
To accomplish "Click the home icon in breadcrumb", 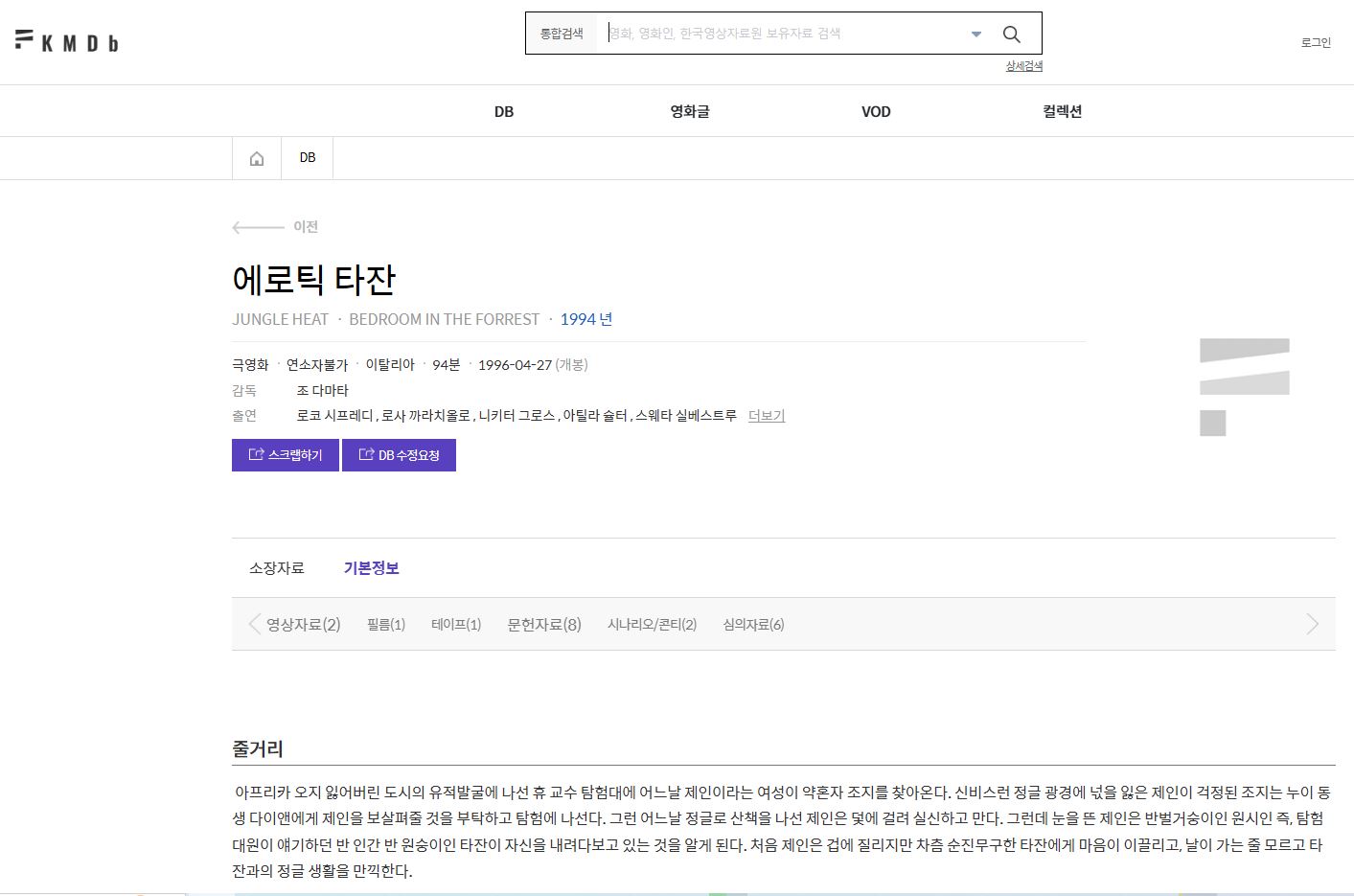I will pos(257,158).
